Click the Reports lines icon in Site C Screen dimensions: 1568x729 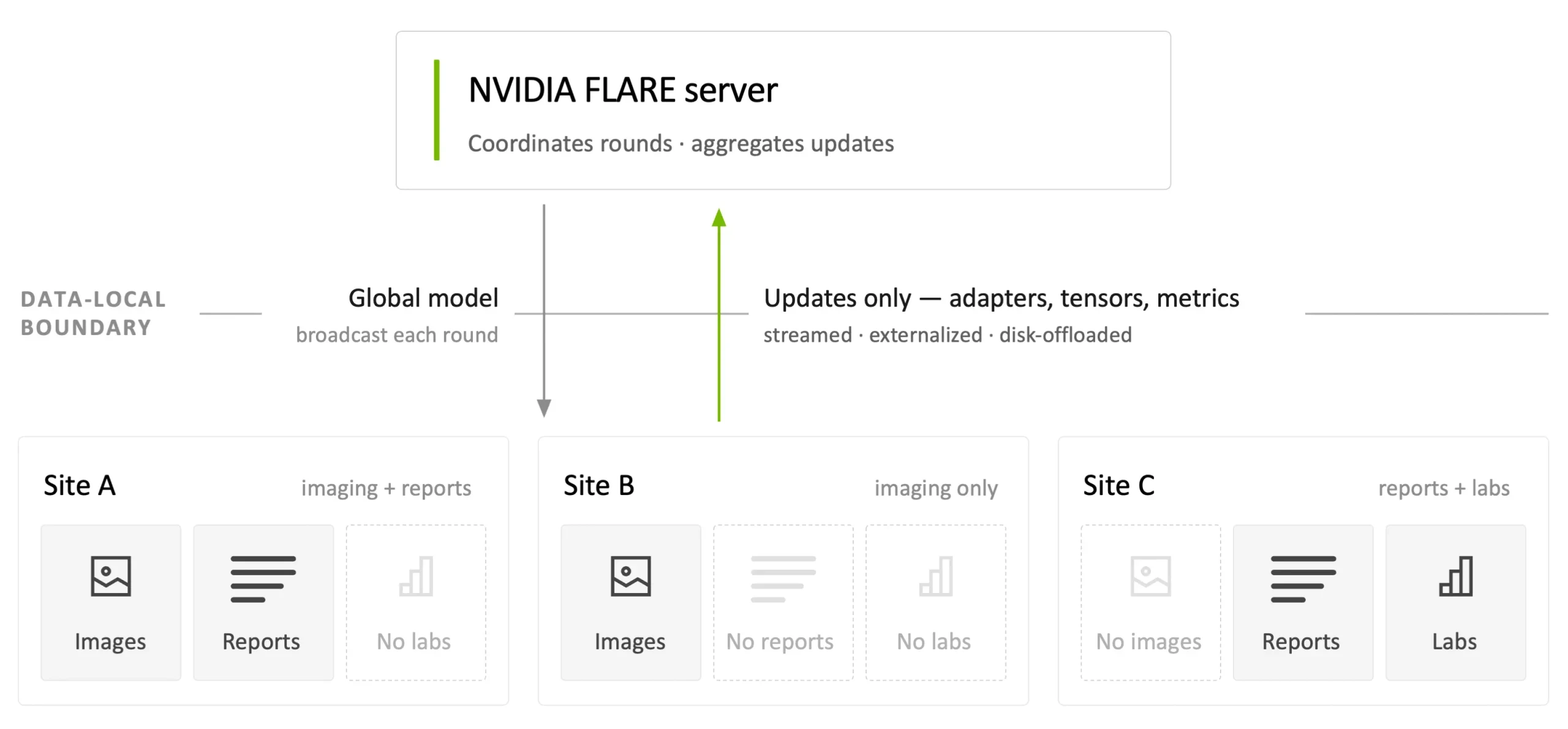point(1303,579)
